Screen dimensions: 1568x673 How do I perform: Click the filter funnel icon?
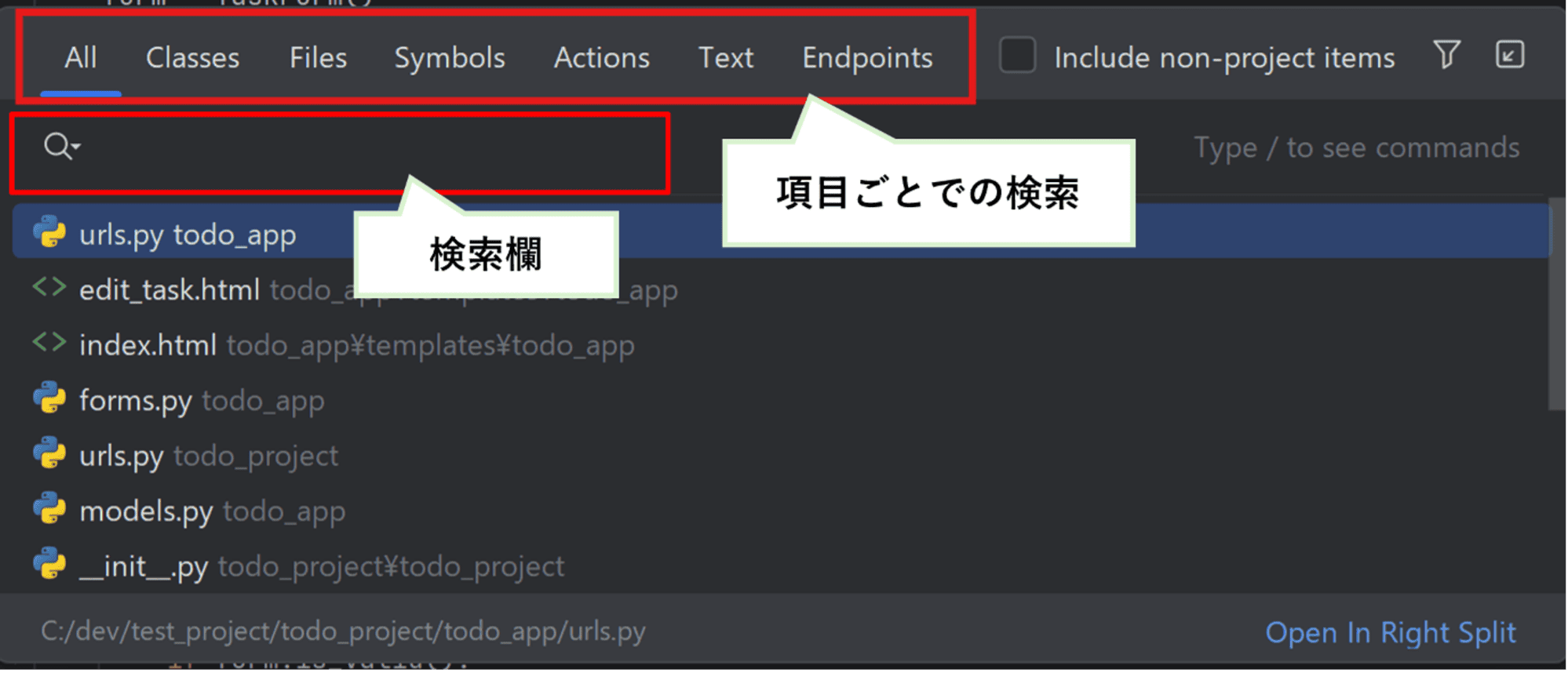coord(1446,55)
